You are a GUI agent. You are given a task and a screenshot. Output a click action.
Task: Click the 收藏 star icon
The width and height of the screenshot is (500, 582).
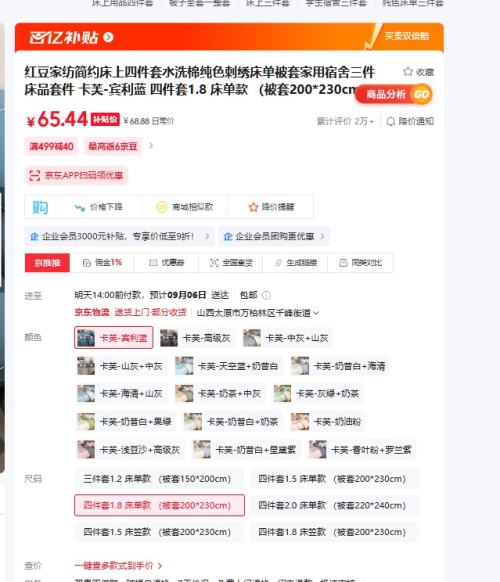coord(408,71)
